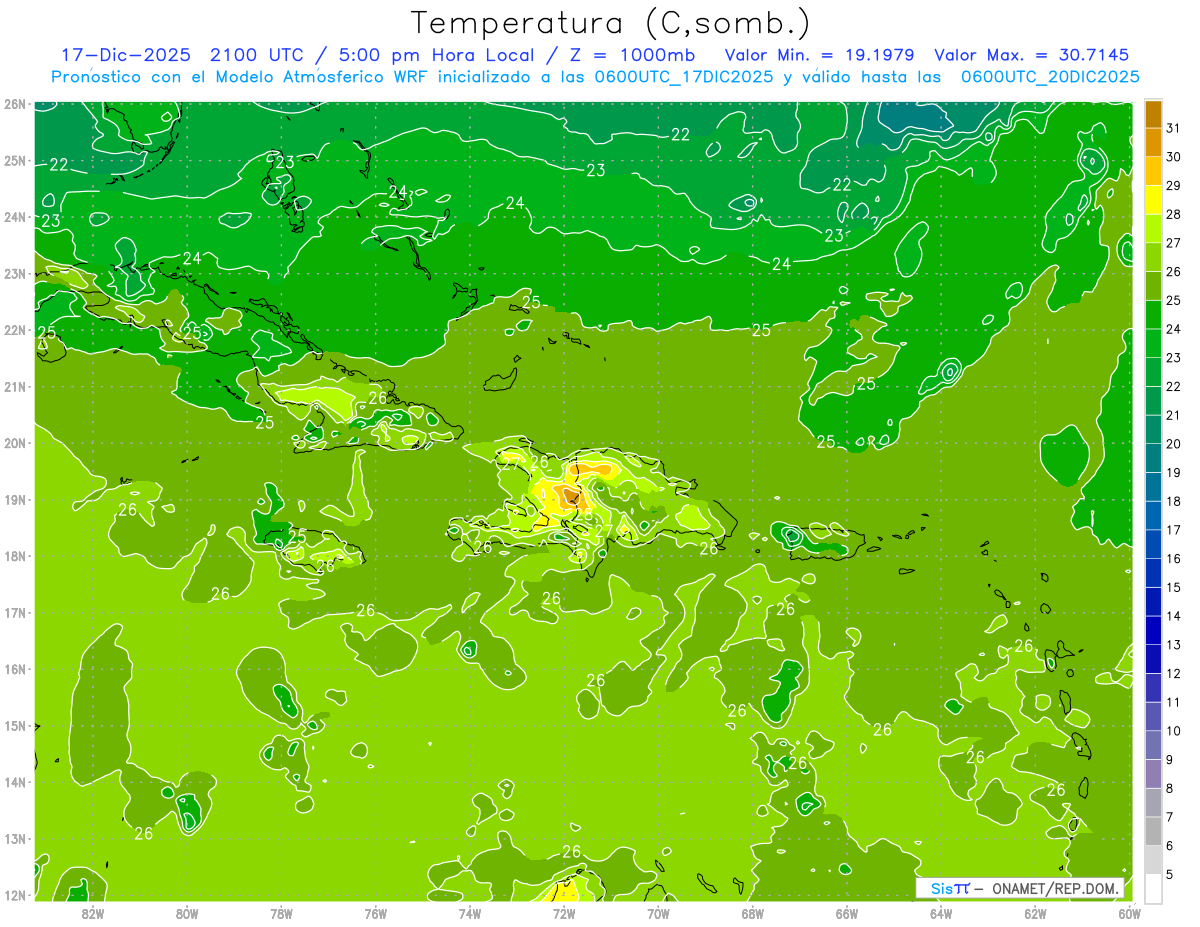Pick the dark blue swatch between 14 and 15

point(1153,602)
